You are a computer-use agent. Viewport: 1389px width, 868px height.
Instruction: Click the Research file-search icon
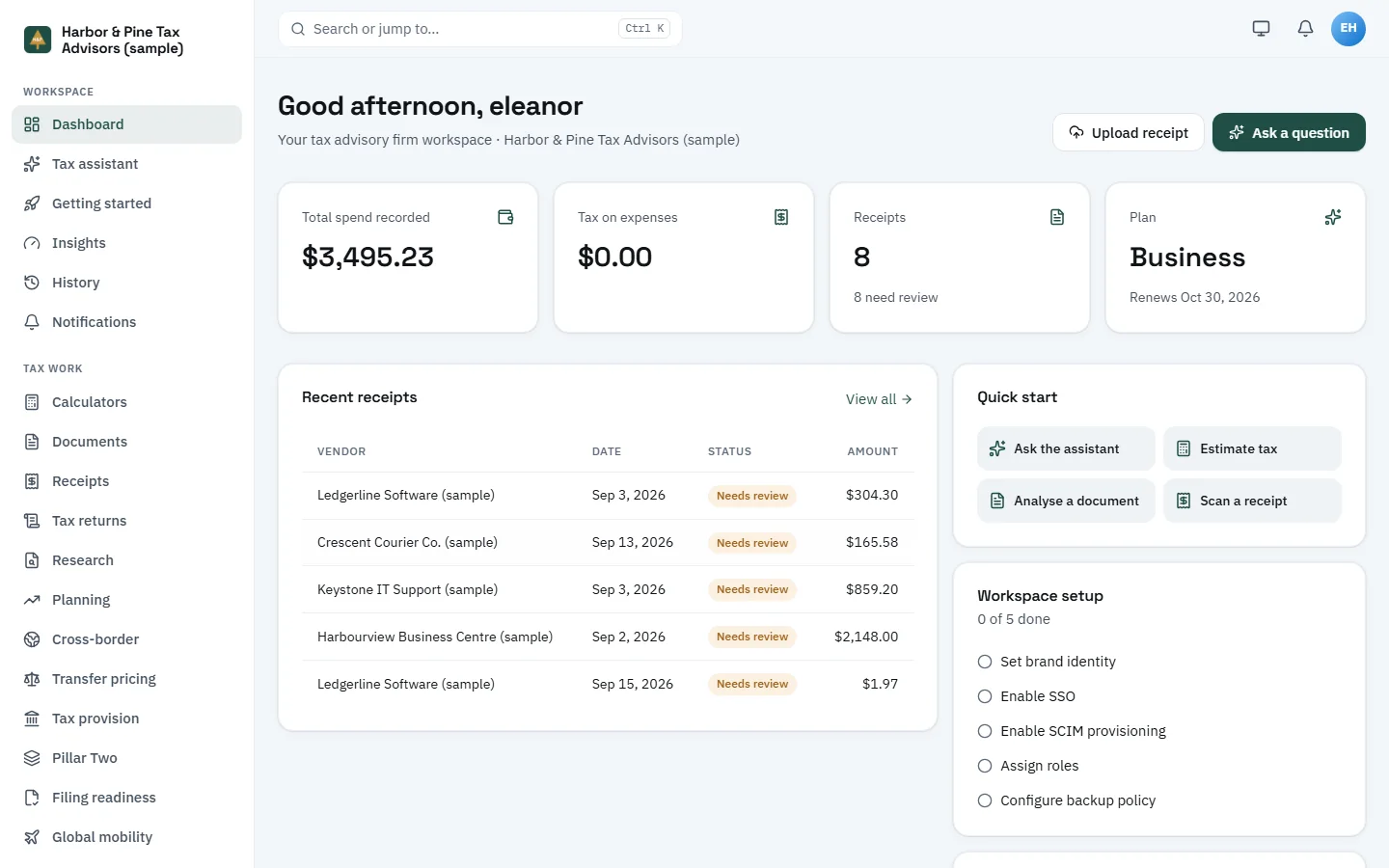[x=32, y=560]
